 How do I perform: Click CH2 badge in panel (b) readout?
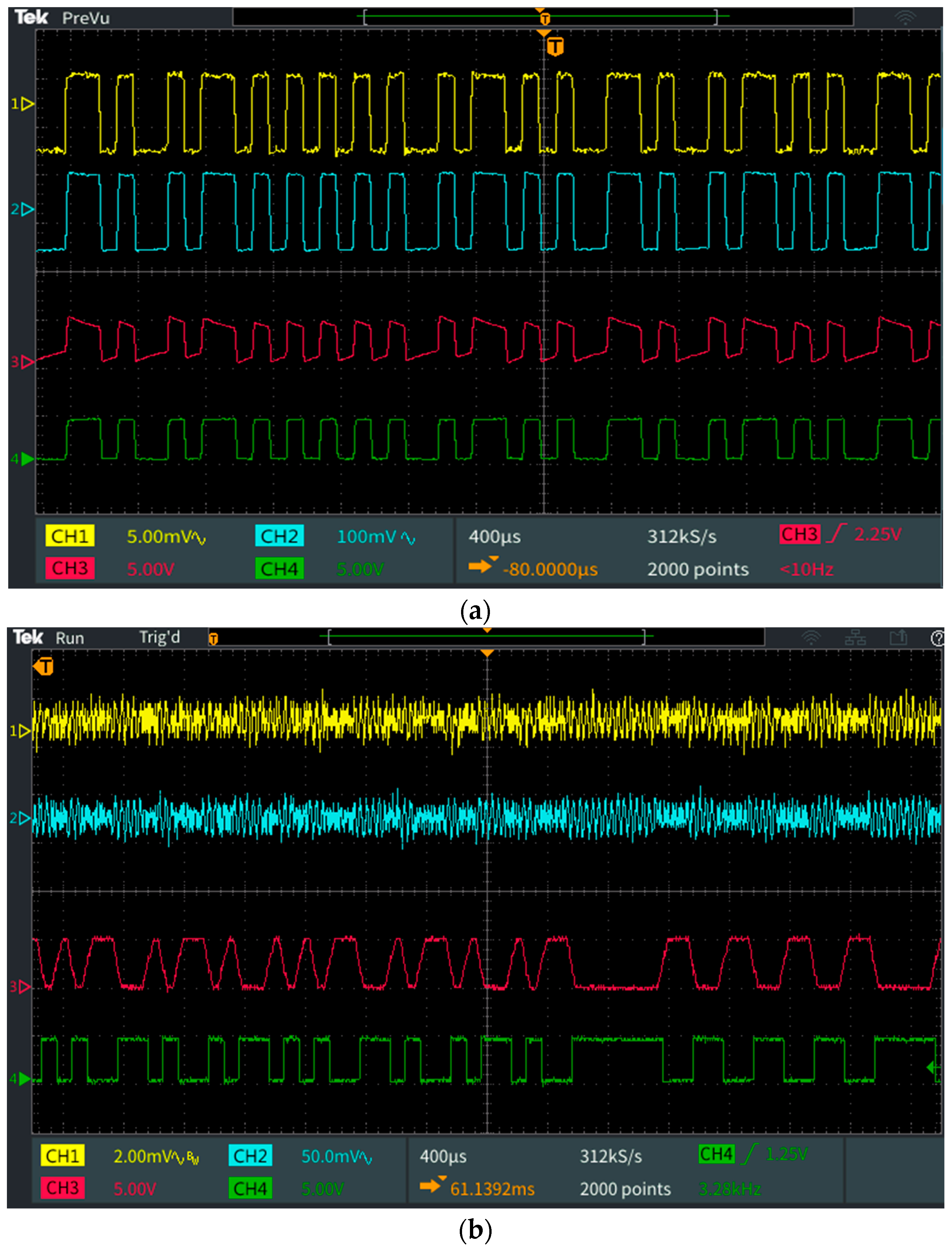coord(250,1156)
